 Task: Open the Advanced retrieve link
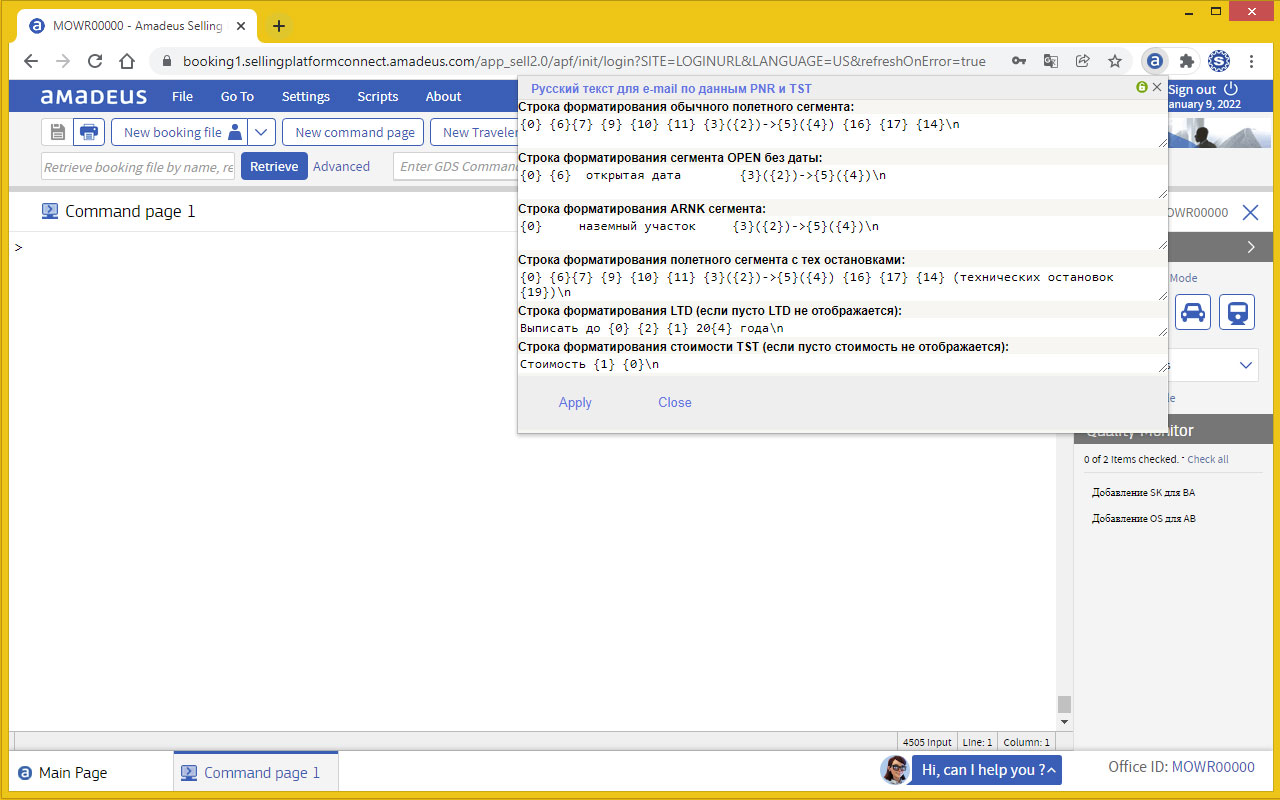341,166
